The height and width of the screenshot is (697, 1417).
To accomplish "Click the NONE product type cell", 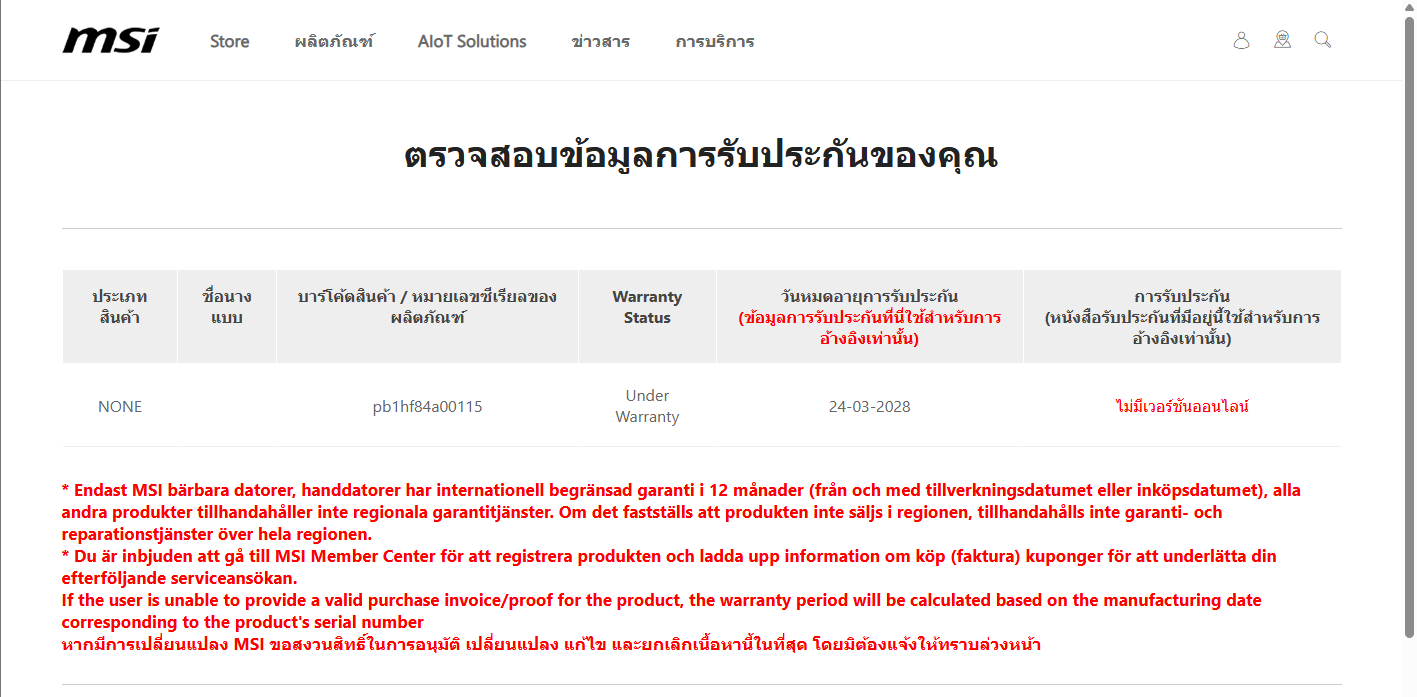I will tap(120, 406).
